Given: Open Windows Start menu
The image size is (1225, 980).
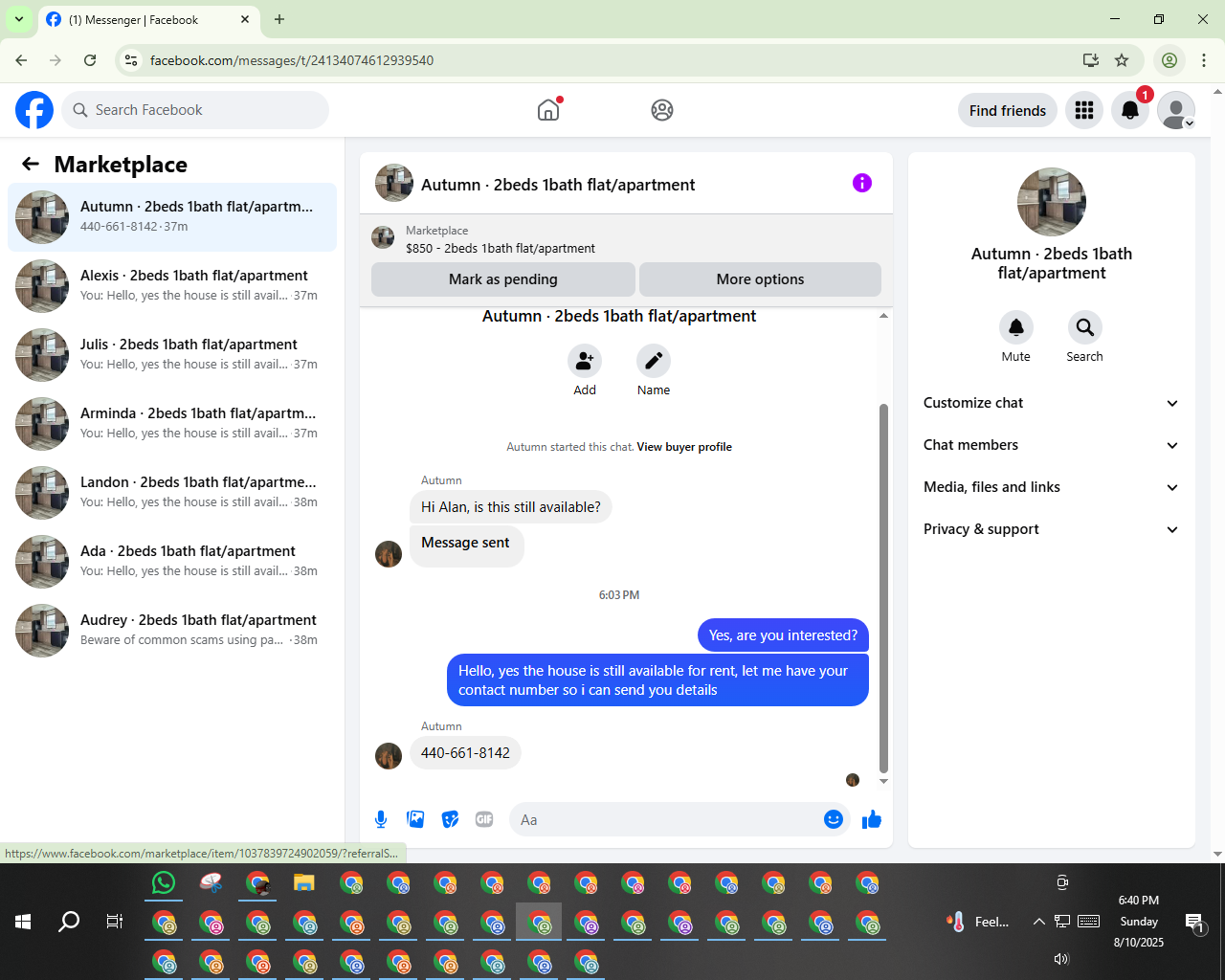Looking at the screenshot, I should pyautogui.click(x=23, y=922).
